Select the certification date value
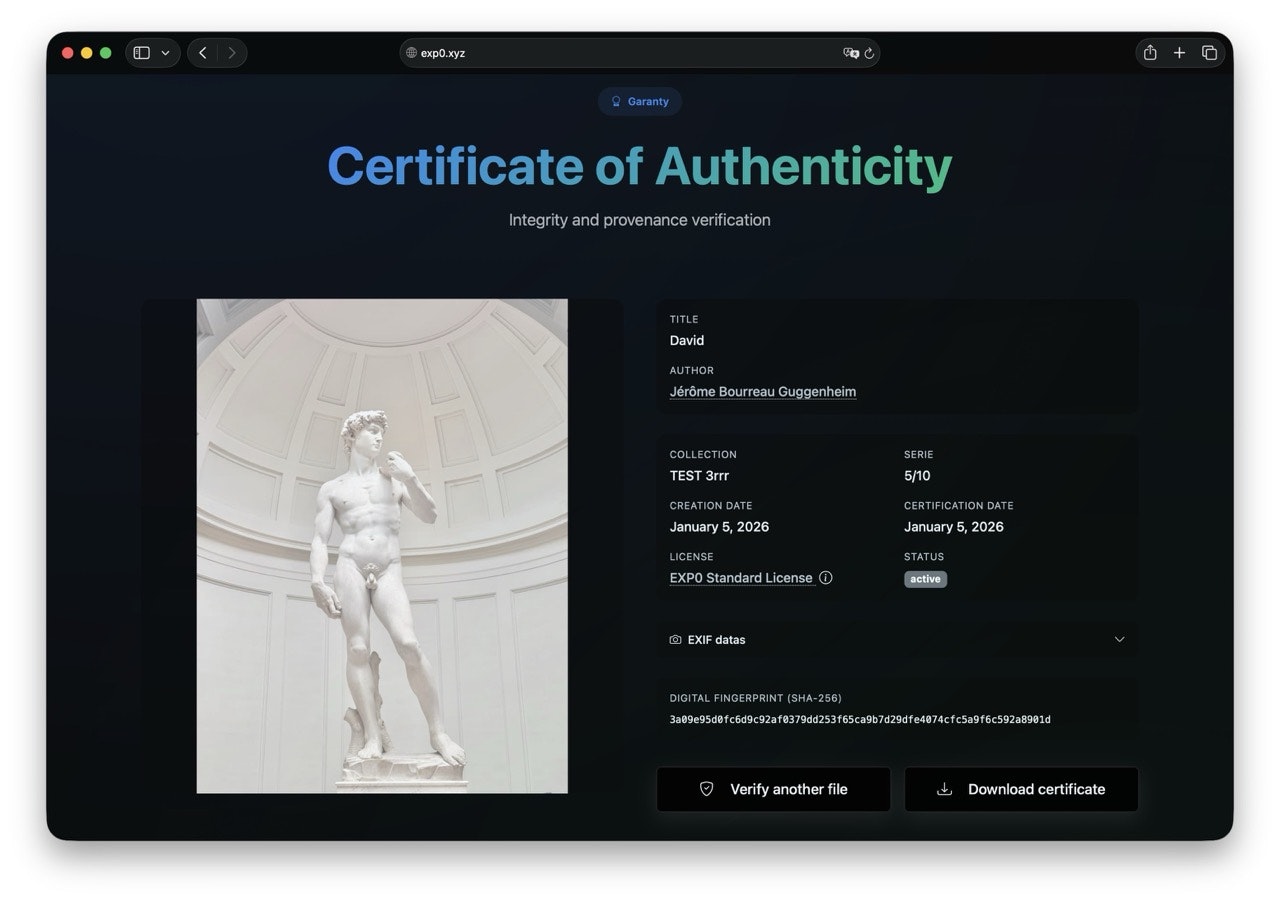Viewport: 1280px width, 902px height. click(x=954, y=527)
